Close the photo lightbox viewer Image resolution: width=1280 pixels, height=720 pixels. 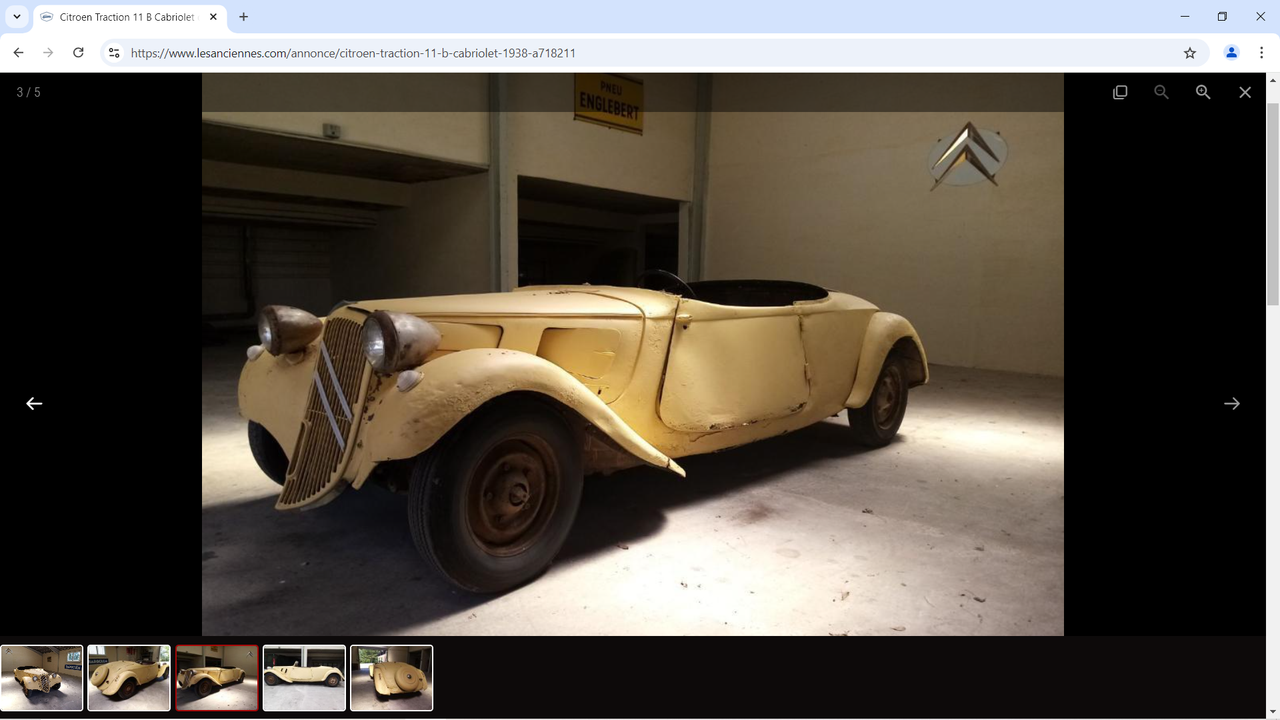(1245, 92)
